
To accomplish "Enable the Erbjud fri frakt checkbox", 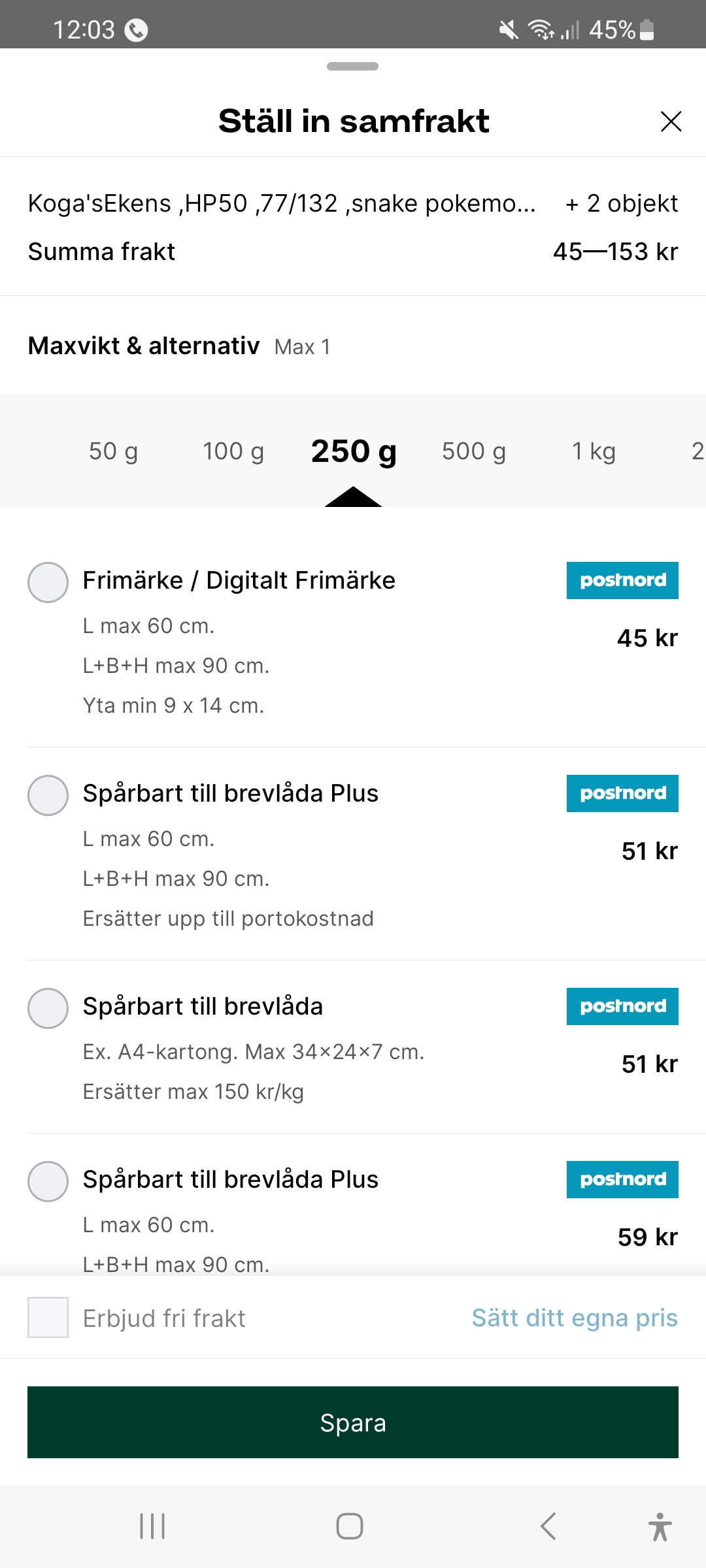I will [x=48, y=1317].
